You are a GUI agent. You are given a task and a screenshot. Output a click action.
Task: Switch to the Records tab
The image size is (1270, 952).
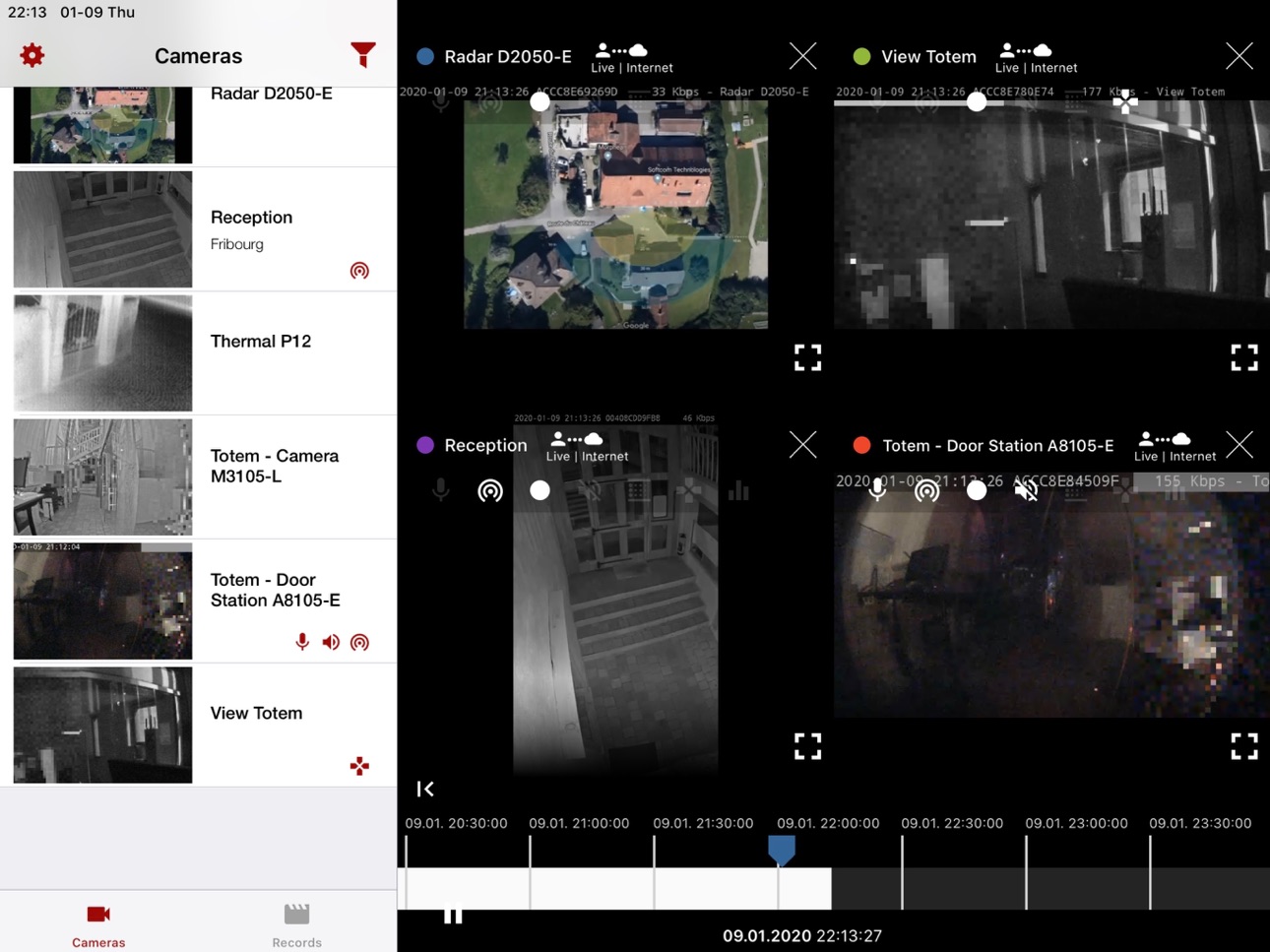point(296,925)
